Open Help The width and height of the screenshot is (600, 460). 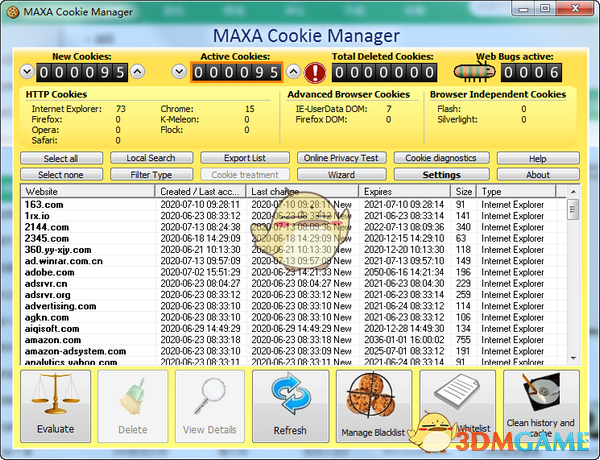coord(538,158)
